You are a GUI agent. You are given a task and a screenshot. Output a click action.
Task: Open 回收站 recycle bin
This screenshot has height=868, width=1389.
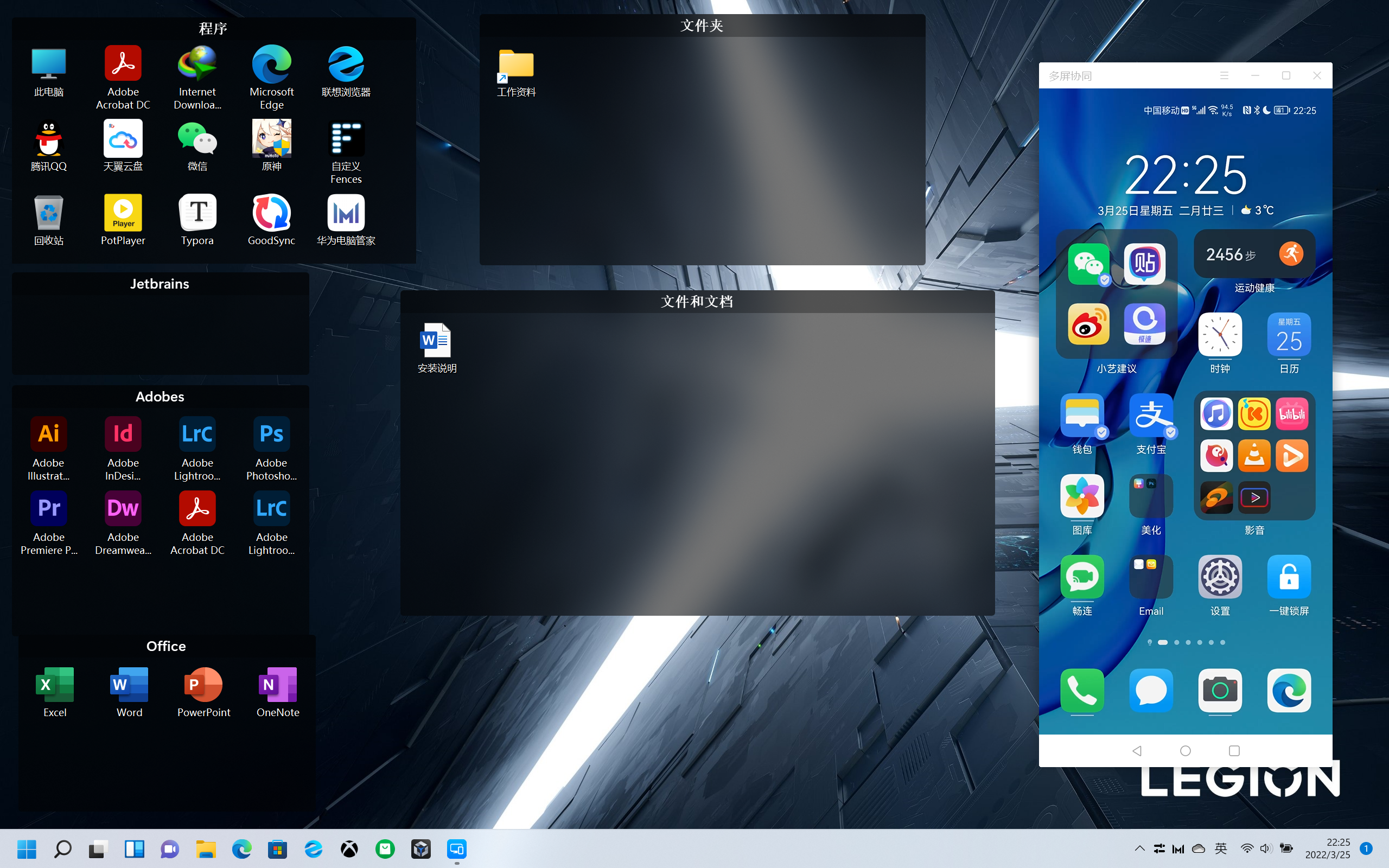tap(49, 220)
